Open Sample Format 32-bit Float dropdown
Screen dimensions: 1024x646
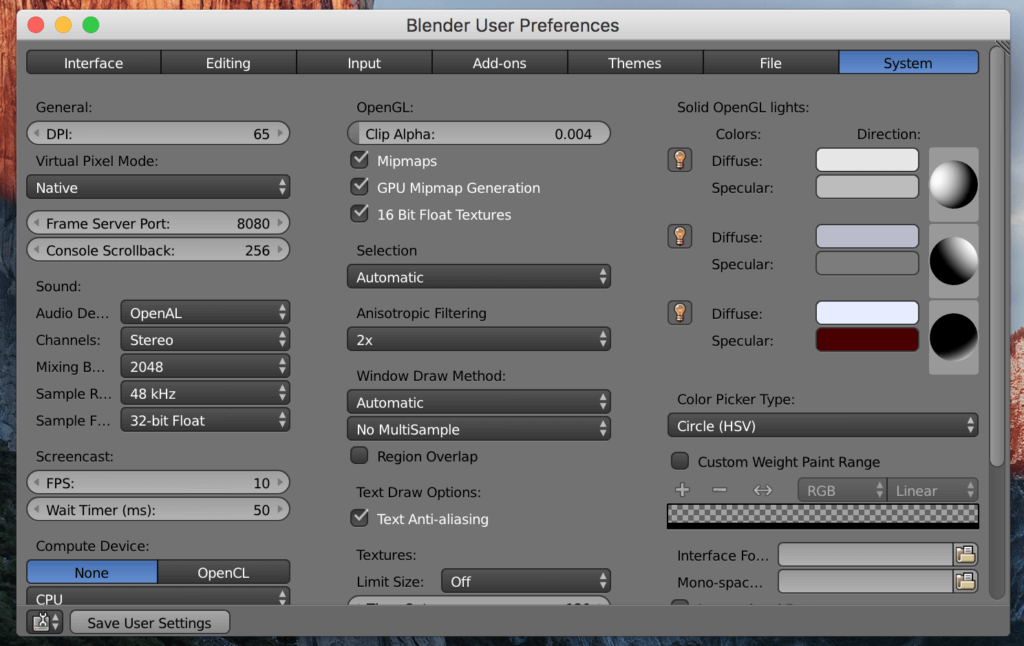pyautogui.click(x=205, y=420)
